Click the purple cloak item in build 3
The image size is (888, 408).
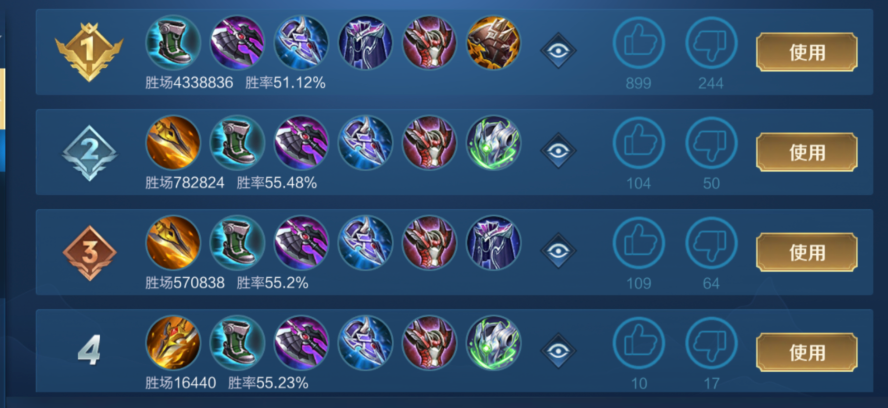click(x=493, y=243)
